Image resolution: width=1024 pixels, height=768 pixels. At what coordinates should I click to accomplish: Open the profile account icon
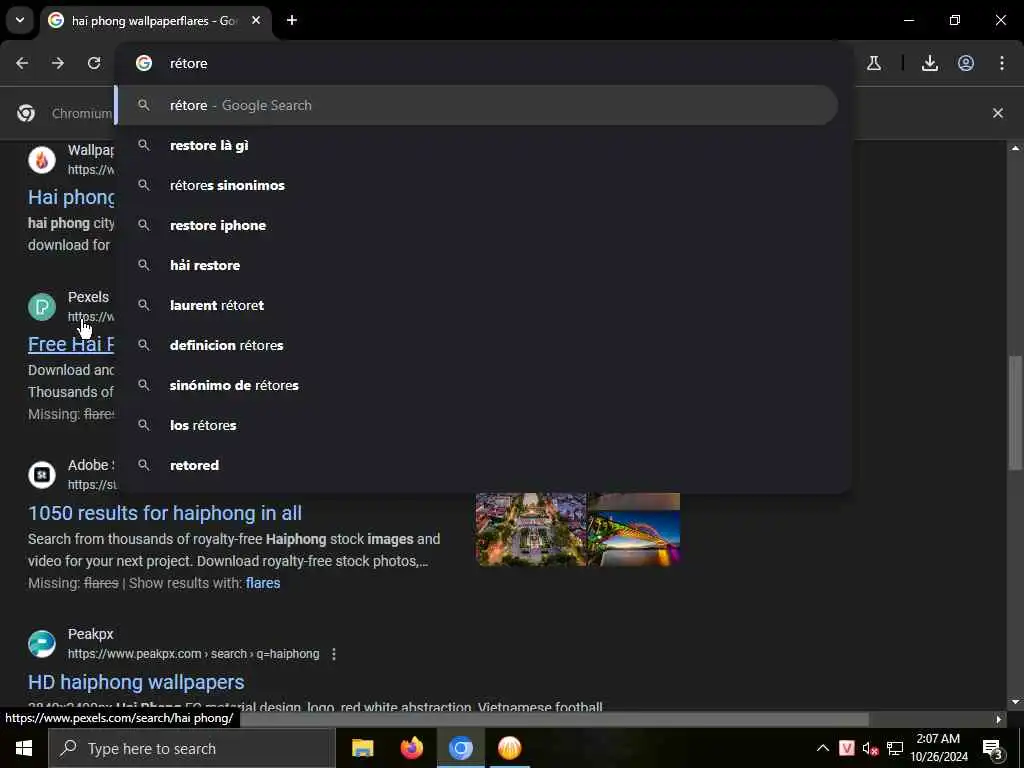[x=966, y=63]
